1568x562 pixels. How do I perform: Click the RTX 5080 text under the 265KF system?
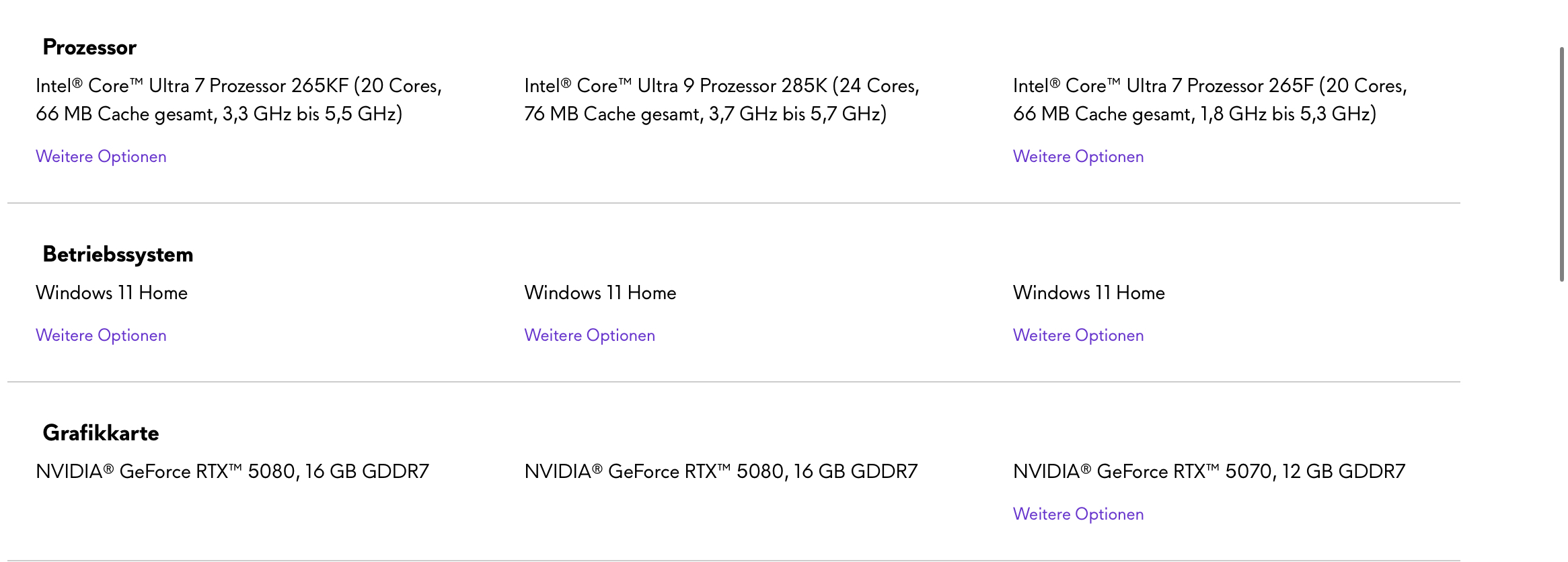[232, 472]
